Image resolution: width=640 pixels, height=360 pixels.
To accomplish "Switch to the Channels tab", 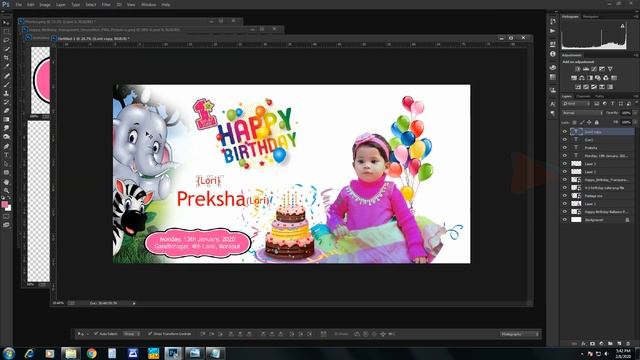I will coord(583,96).
